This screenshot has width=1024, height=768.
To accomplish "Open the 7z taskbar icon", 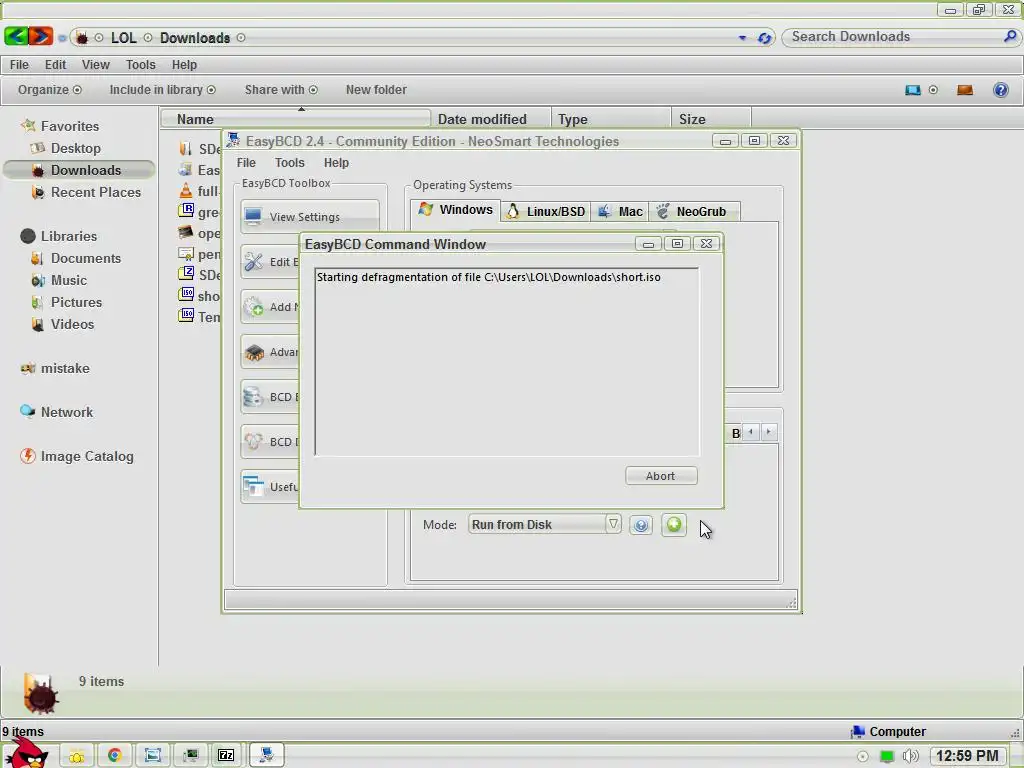I will [226, 756].
